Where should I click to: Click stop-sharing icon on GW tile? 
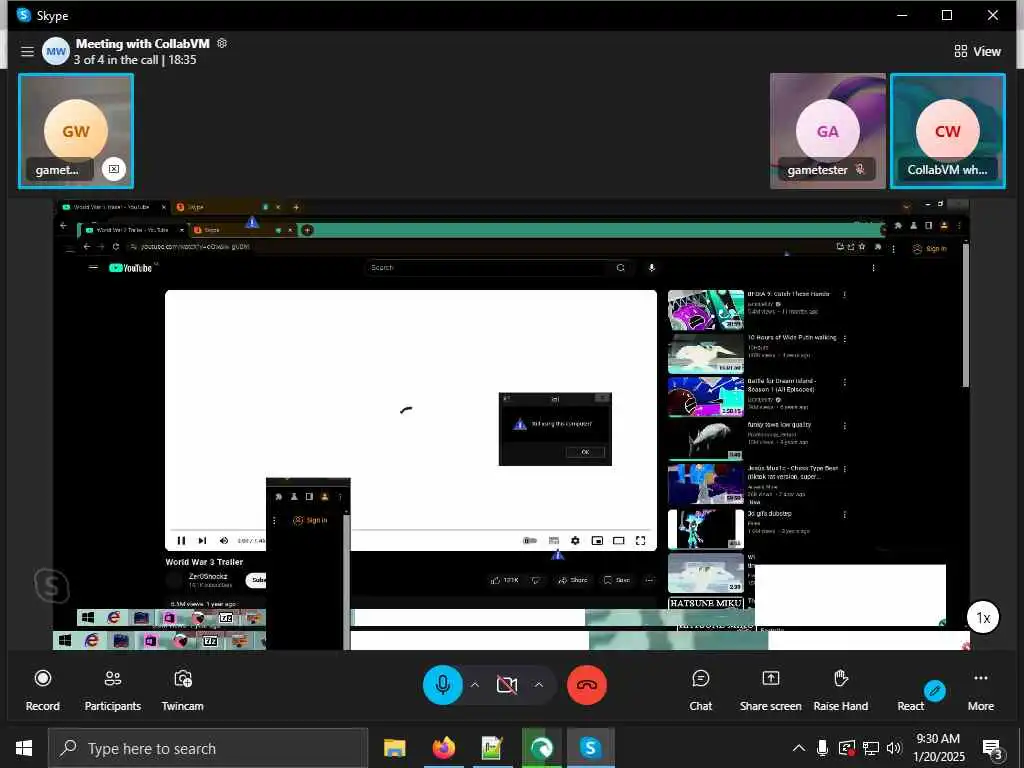114,169
